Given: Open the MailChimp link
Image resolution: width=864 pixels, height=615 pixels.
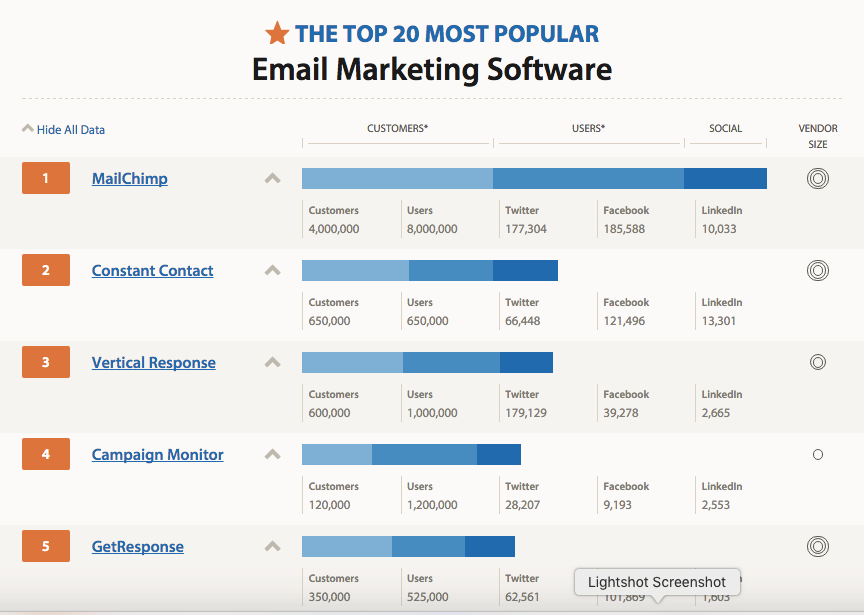Looking at the screenshot, I should point(129,179).
